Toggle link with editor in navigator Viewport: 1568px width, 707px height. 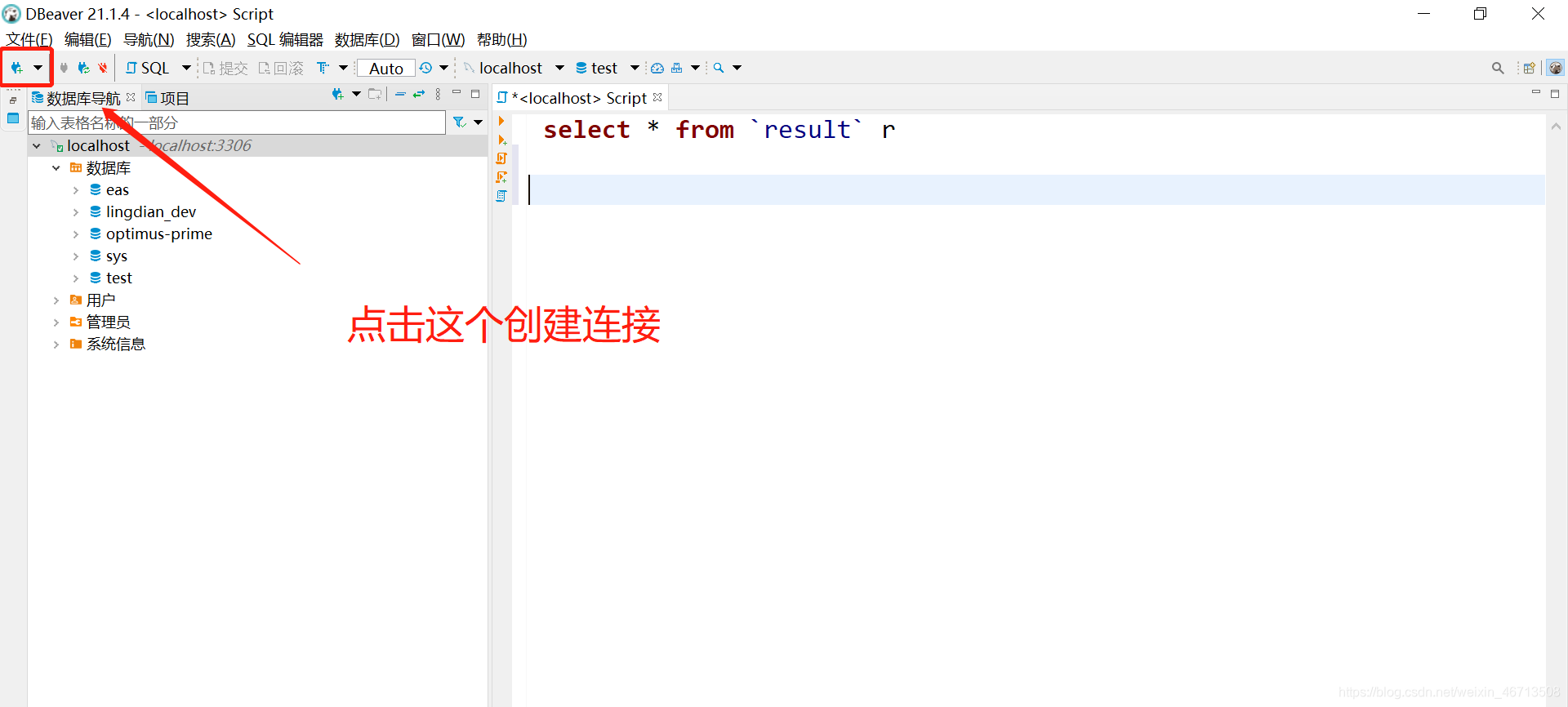(419, 95)
